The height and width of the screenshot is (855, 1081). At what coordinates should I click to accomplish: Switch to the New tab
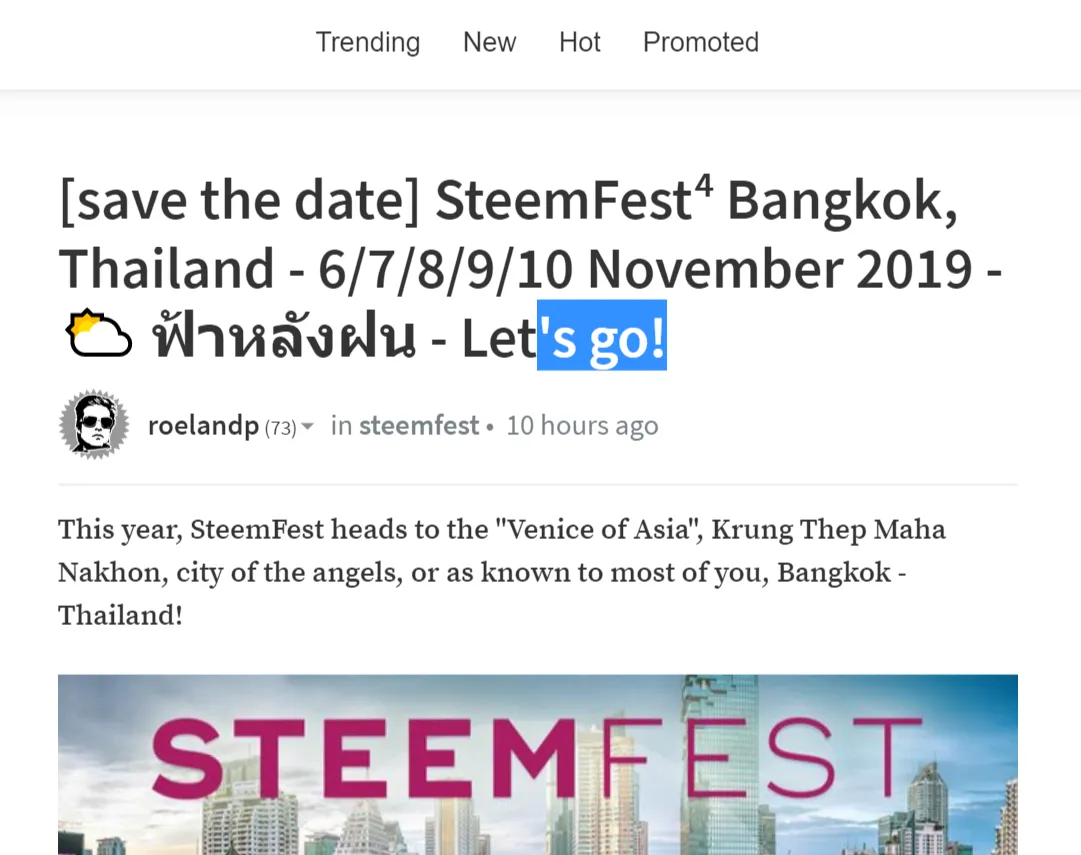489,42
